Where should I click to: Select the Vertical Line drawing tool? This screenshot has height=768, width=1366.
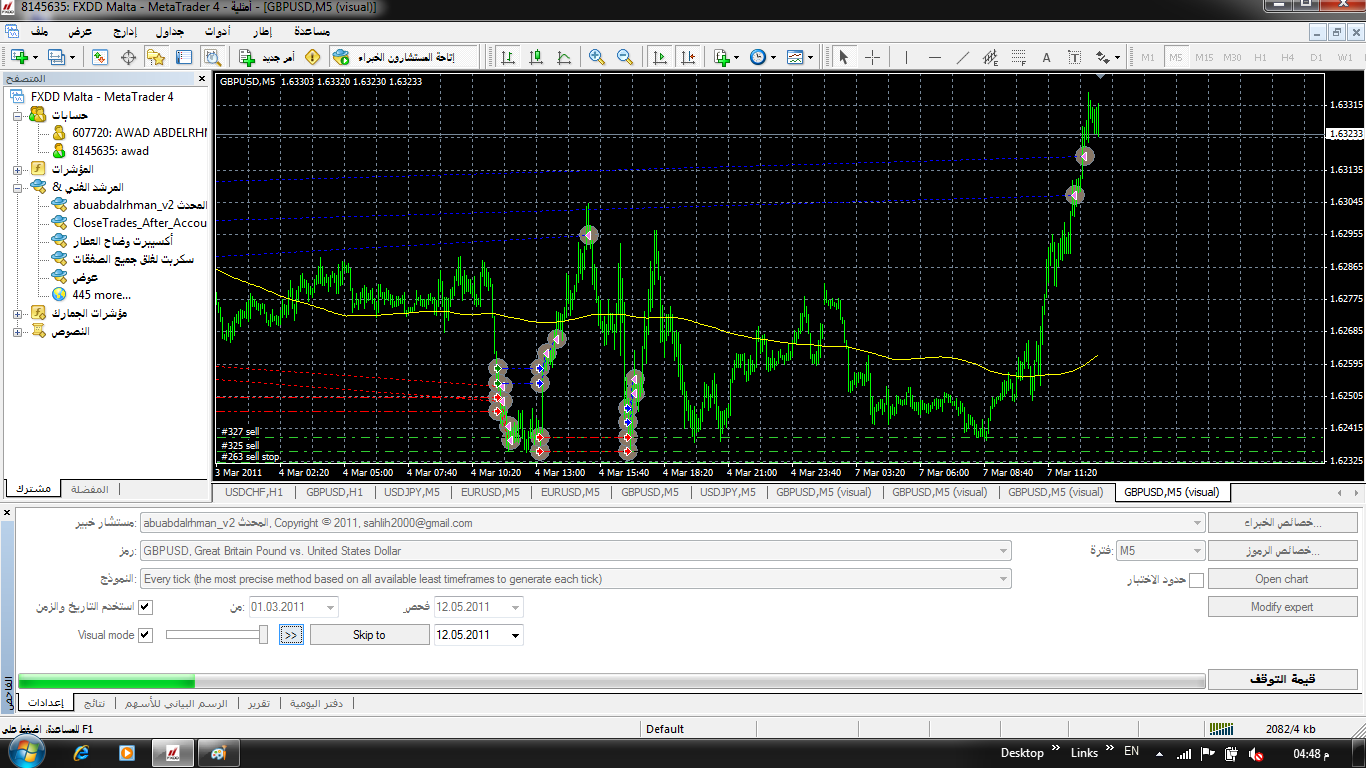tap(906, 57)
